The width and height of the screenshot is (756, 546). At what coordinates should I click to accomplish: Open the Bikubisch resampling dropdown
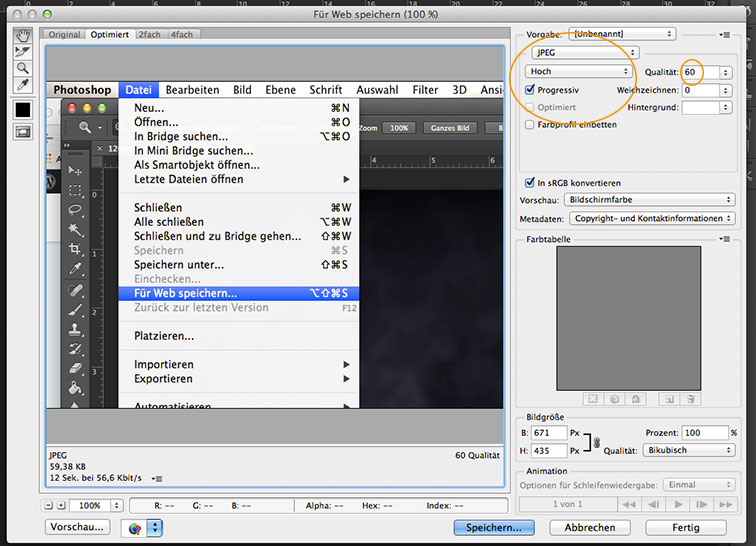[x=689, y=450]
